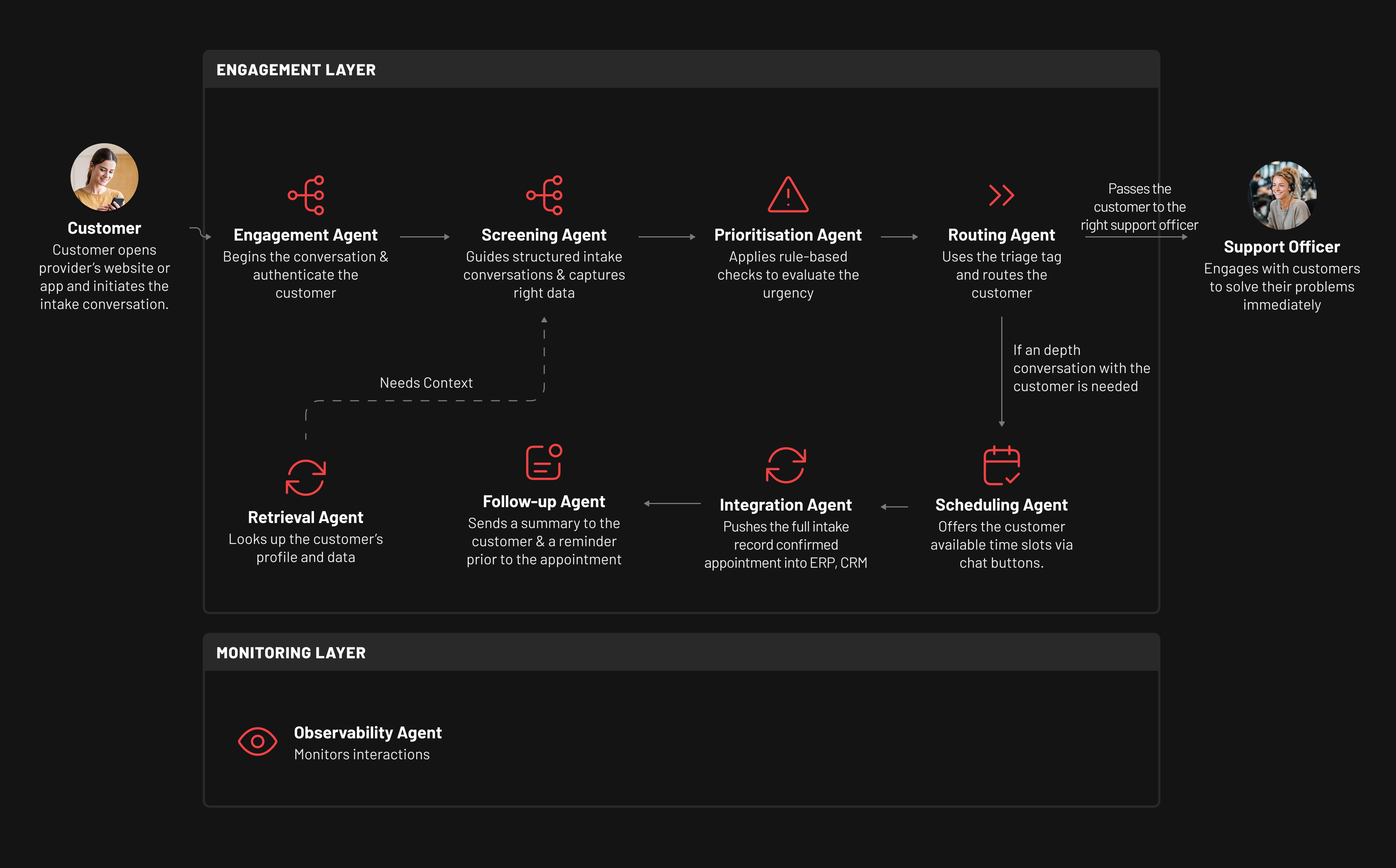The image size is (1396, 868).
Task: Click the Routing Agent title
Action: 1002,235
